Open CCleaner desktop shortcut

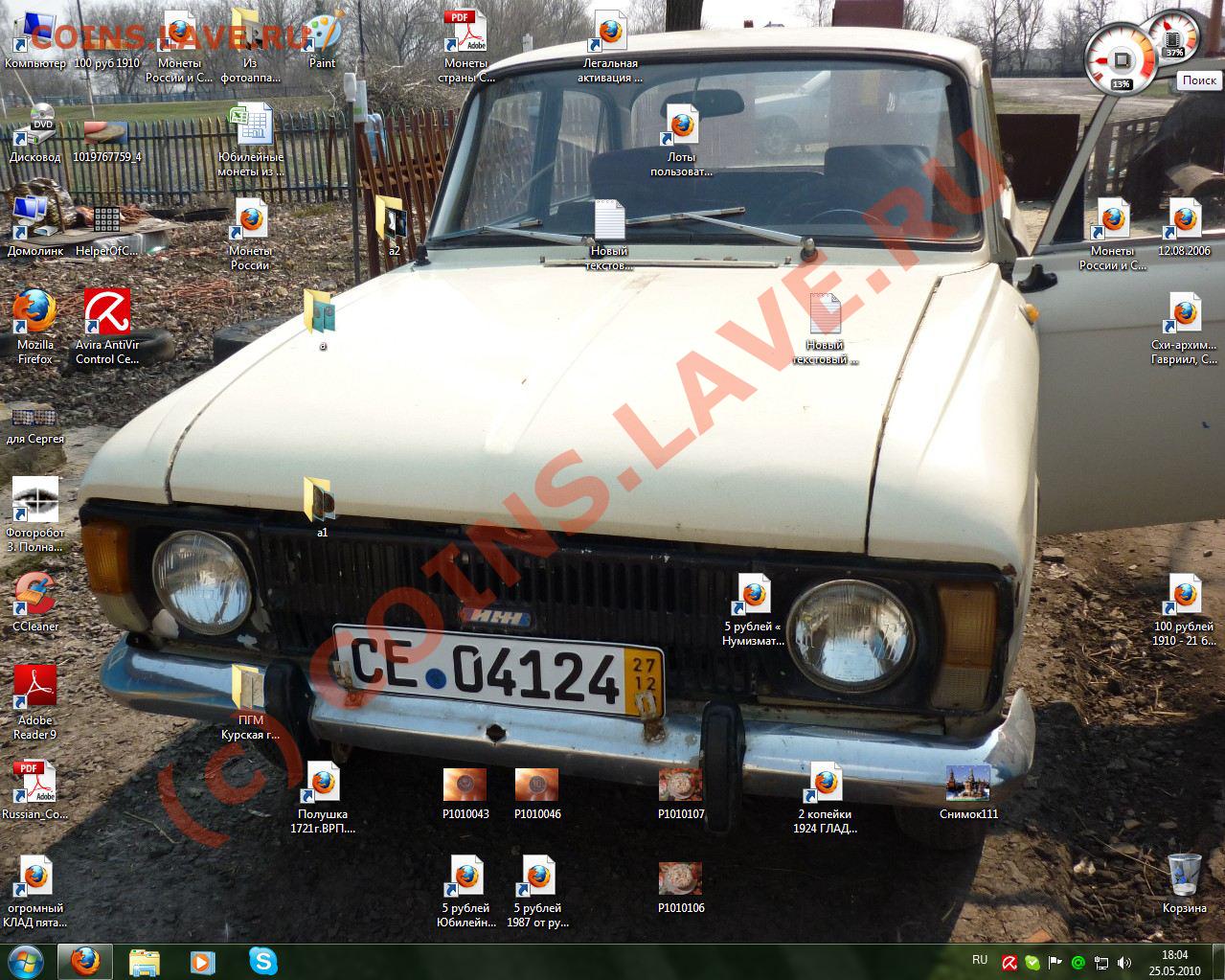[x=35, y=602]
